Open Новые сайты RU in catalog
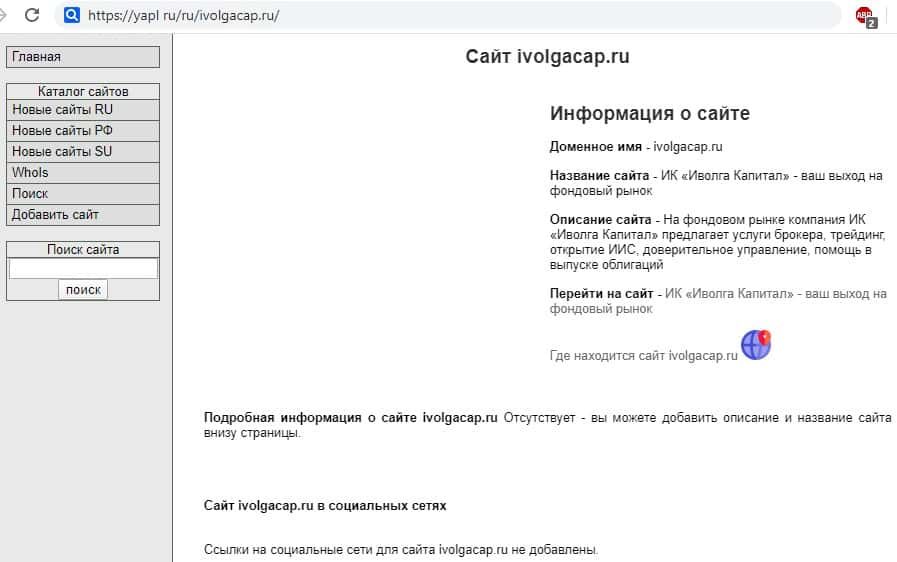 [83, 109]
